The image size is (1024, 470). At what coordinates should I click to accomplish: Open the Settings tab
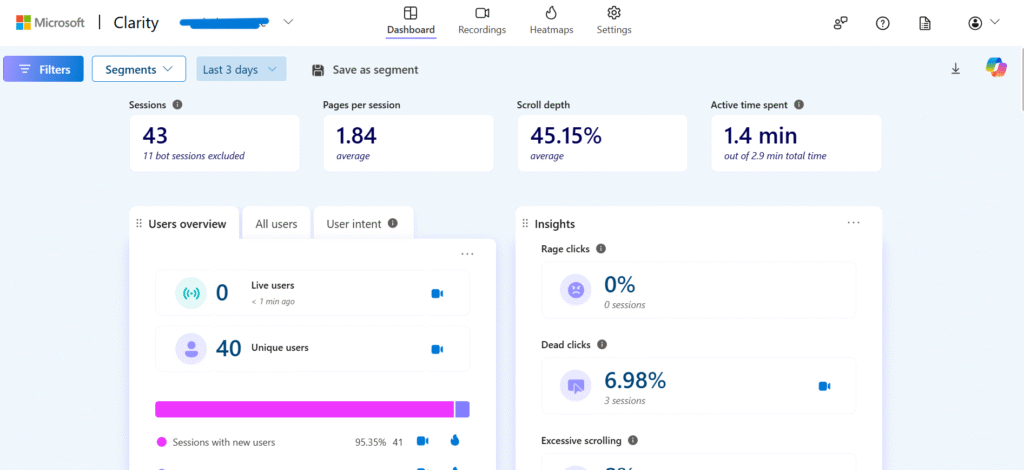point(614,21)
